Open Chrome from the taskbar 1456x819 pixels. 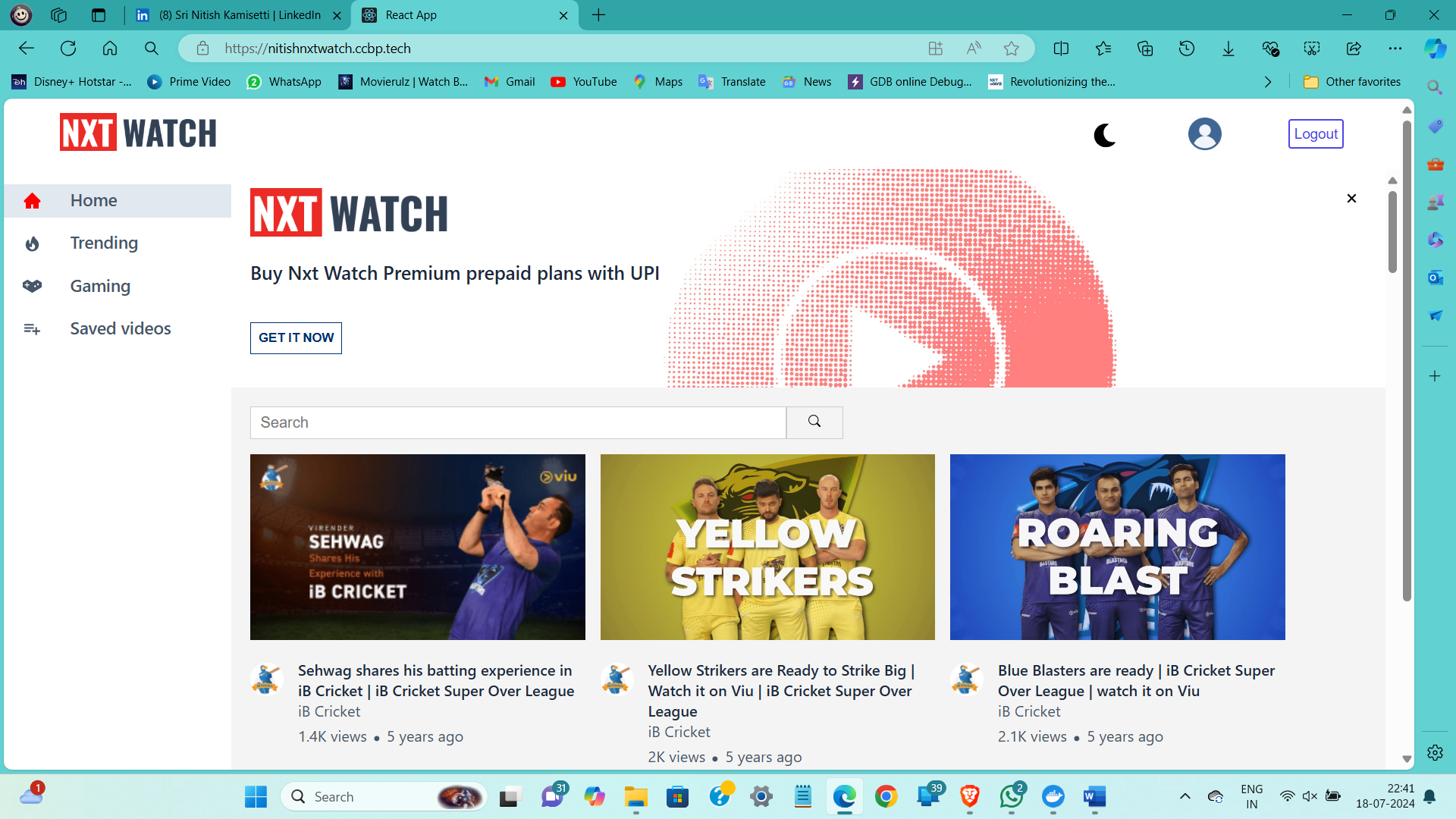tap(886, 796)
